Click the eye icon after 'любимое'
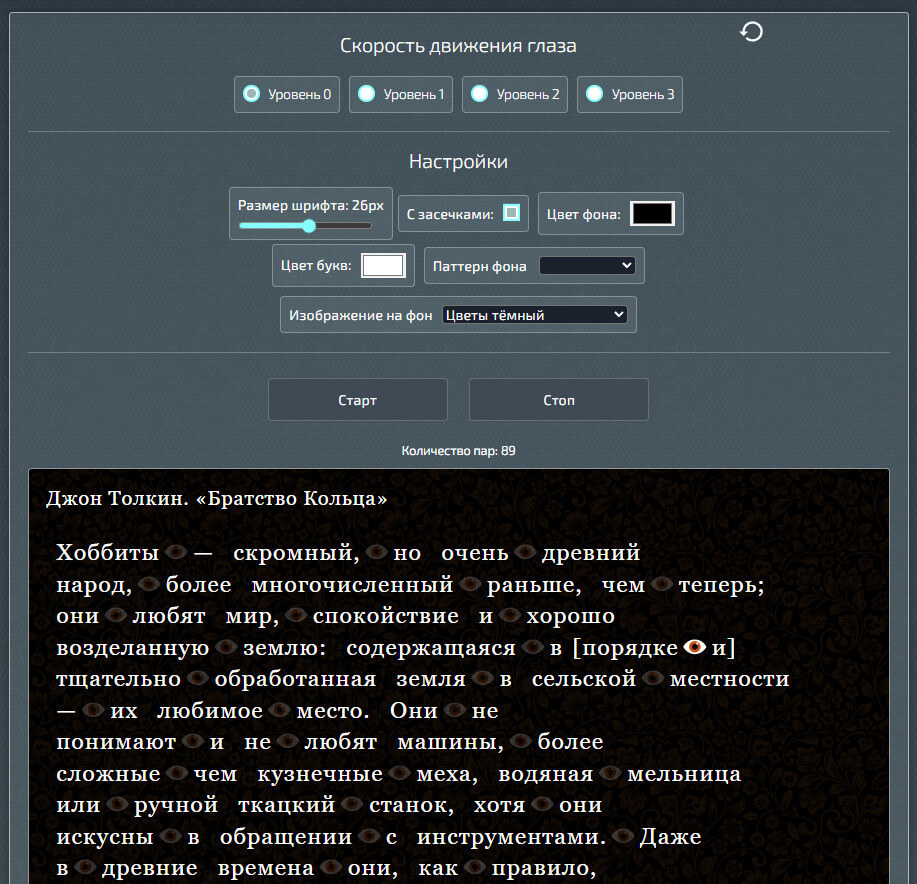The height and width of the screenshot is (884, 917). (x=280, y=710)
